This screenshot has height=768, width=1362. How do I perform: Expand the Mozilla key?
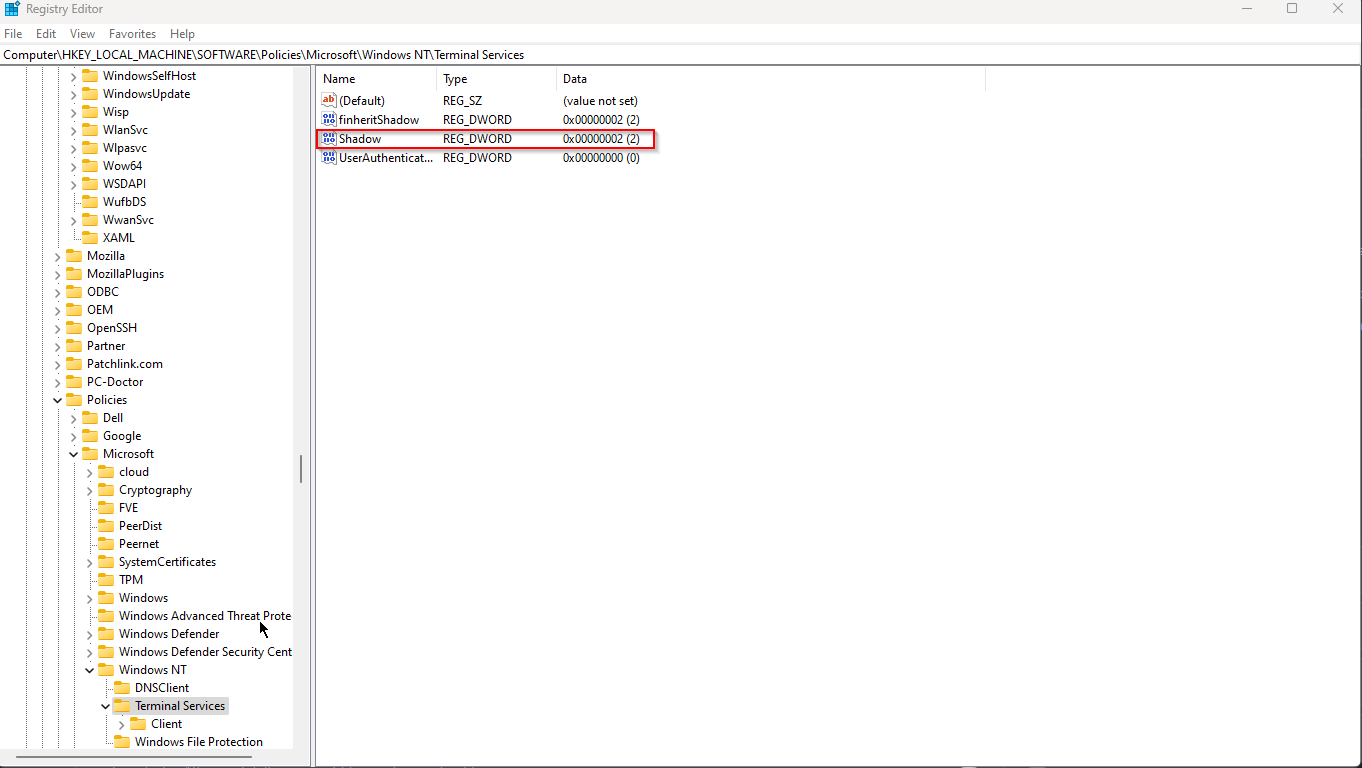58,256
